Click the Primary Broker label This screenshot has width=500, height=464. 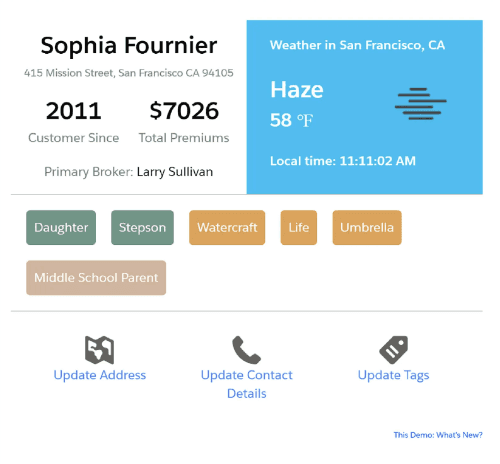89,172
